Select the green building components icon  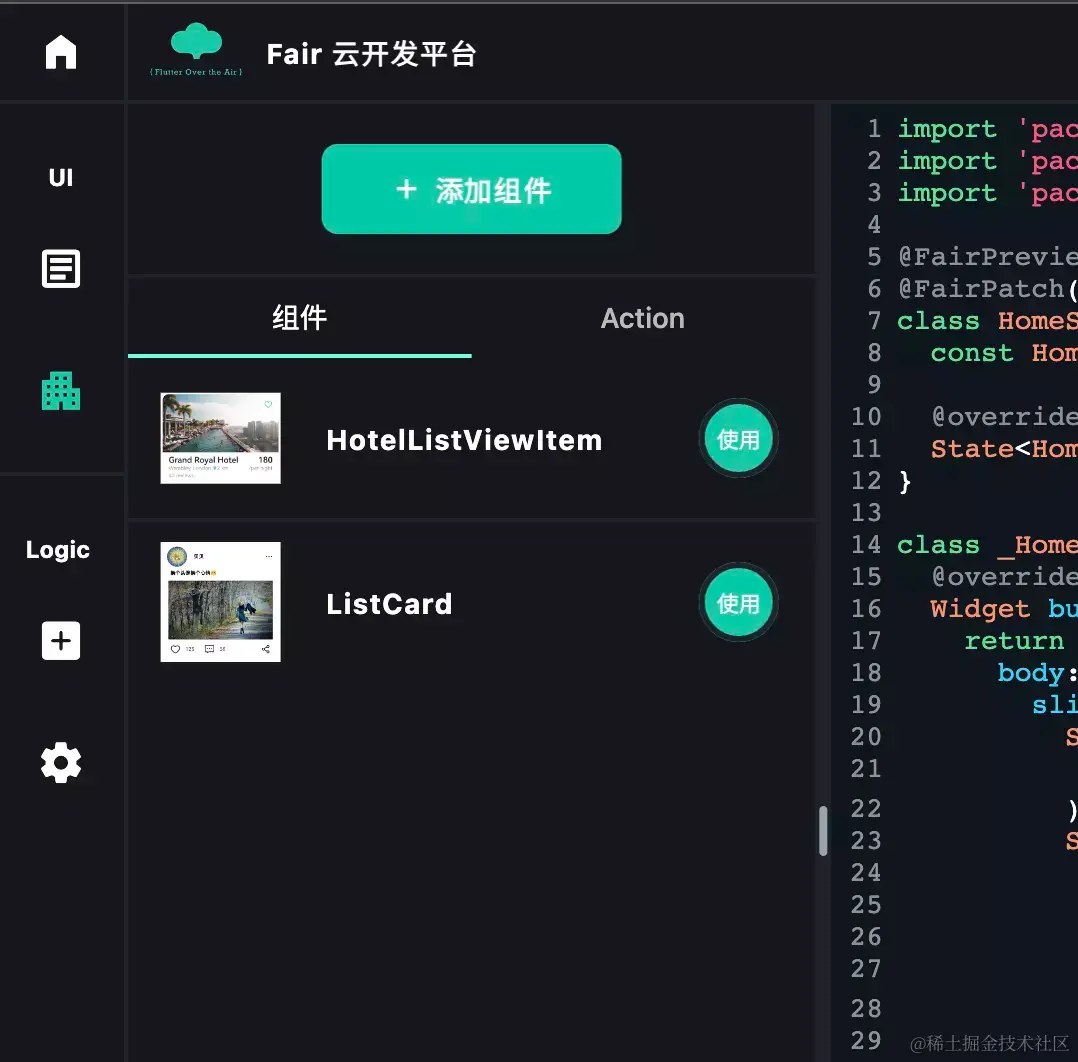60,391
